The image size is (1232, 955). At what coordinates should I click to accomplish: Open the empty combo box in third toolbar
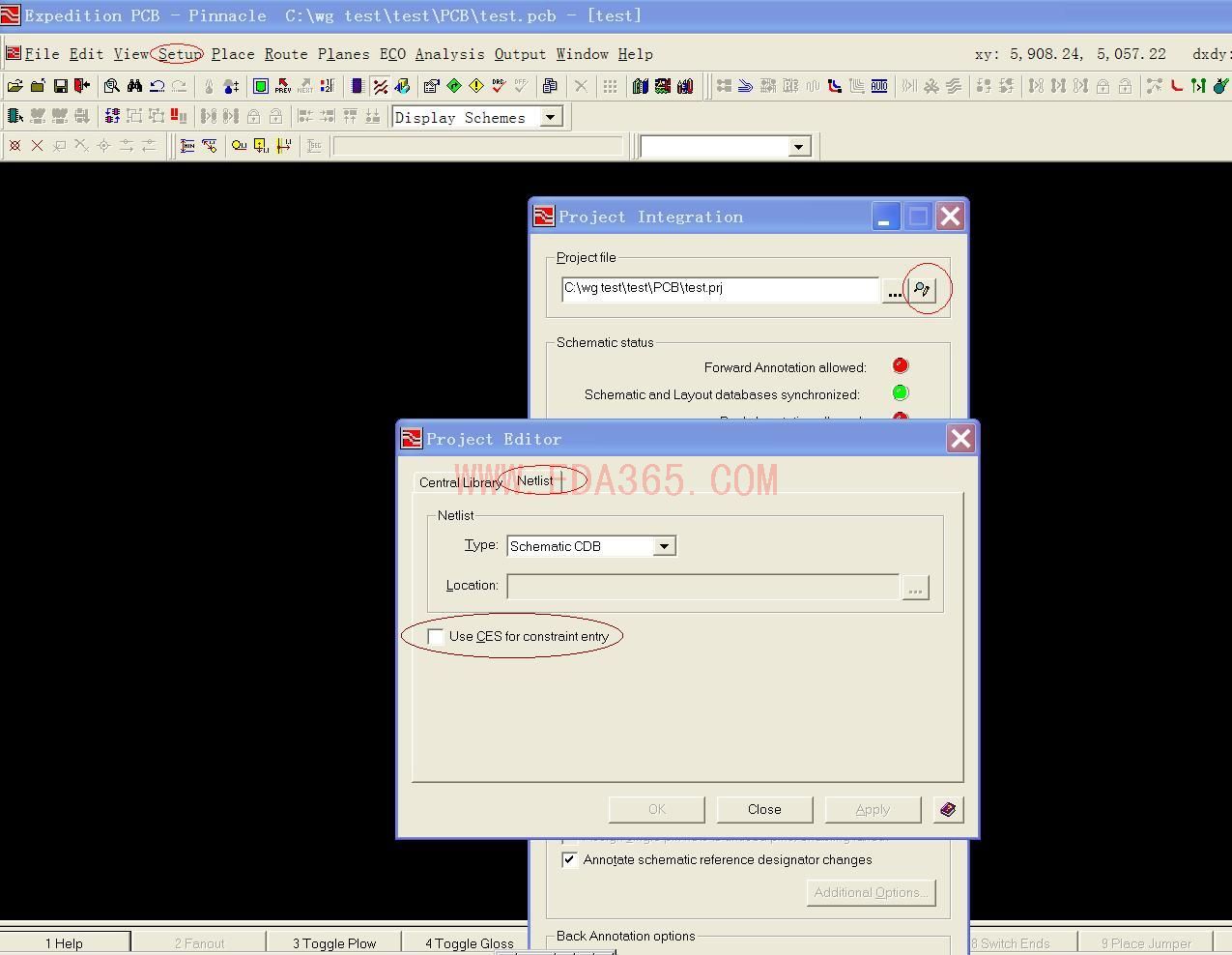pyautogui.click(x=798, y=147)
